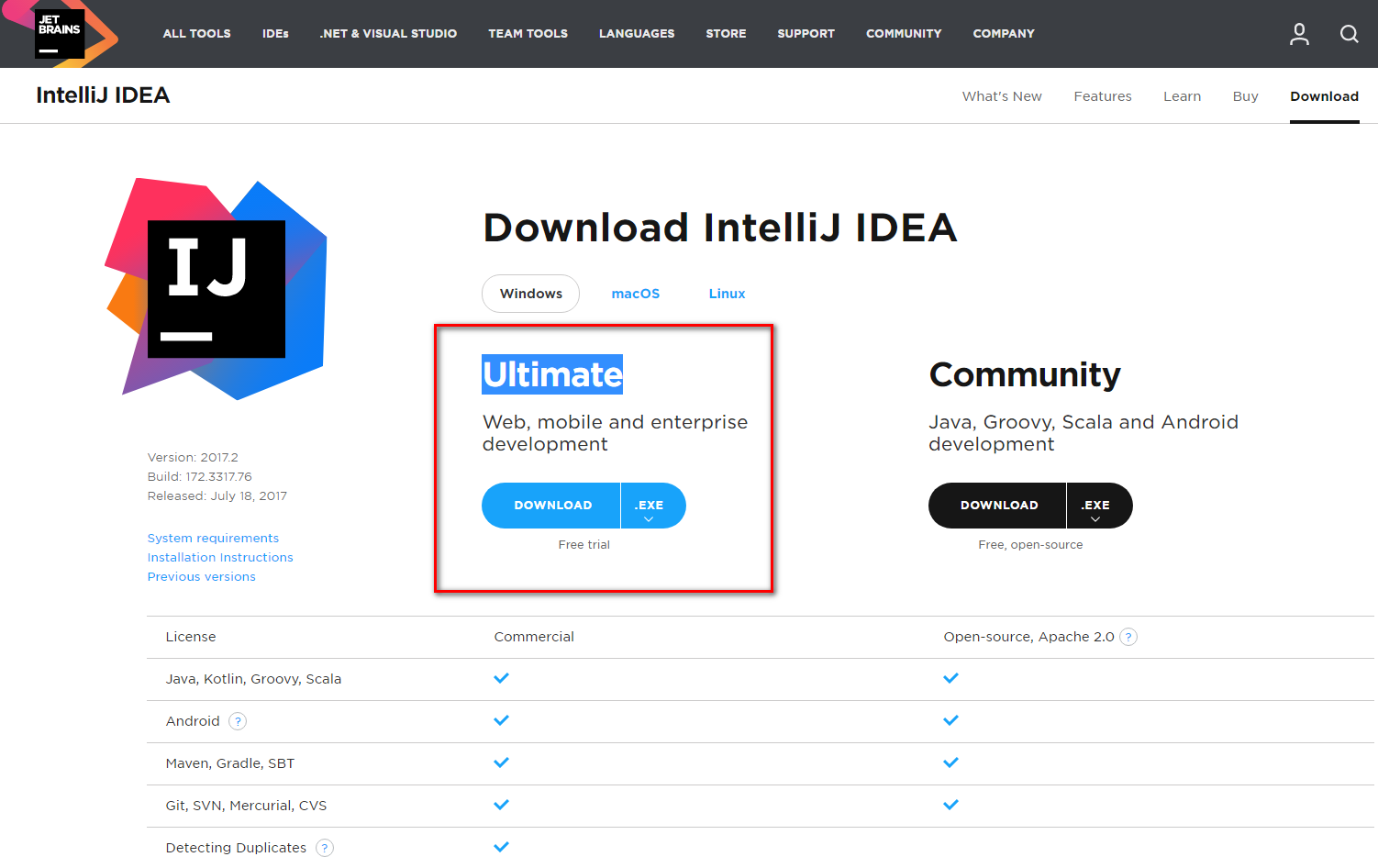Click Ultimate description 'Web, mobile and enterprise development'
The height and width of the screenshot is (868, 1378).
615,433
